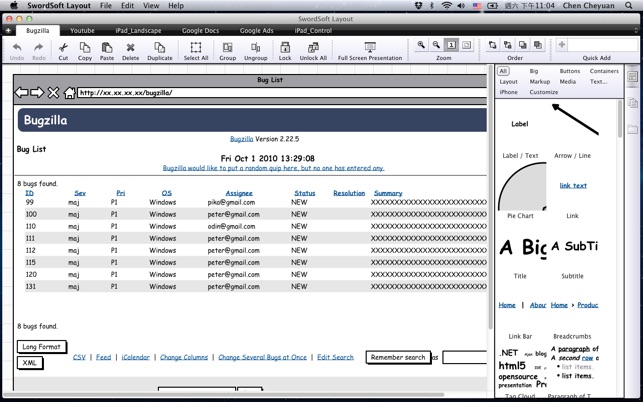Click the Undo toolbar icon
The image size is (643, 402).
(17, 47)
